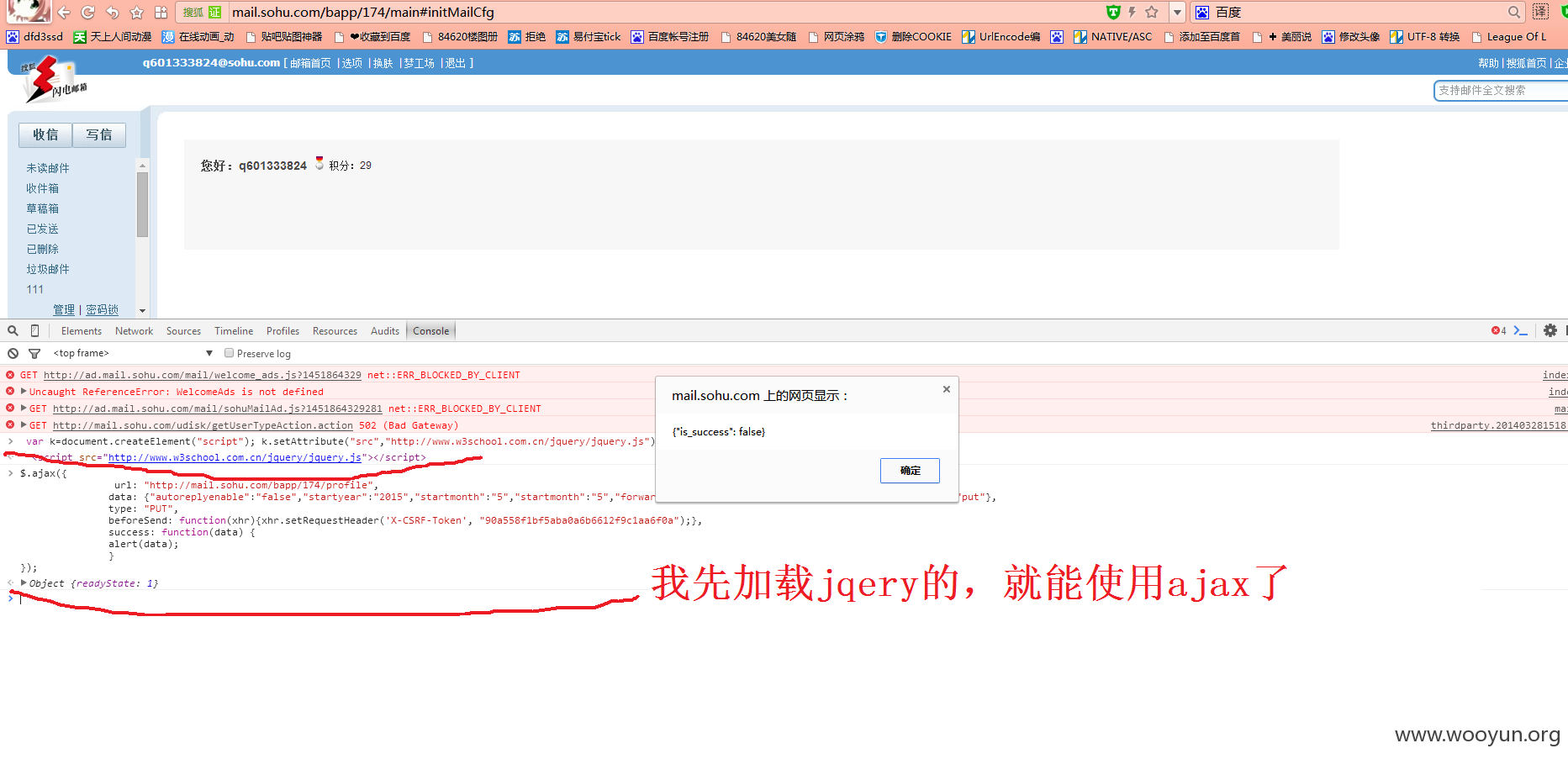The image size is (1568, 759).
Task: Switch to the Elements tab in DevTools
Action: tap(82, 331)
